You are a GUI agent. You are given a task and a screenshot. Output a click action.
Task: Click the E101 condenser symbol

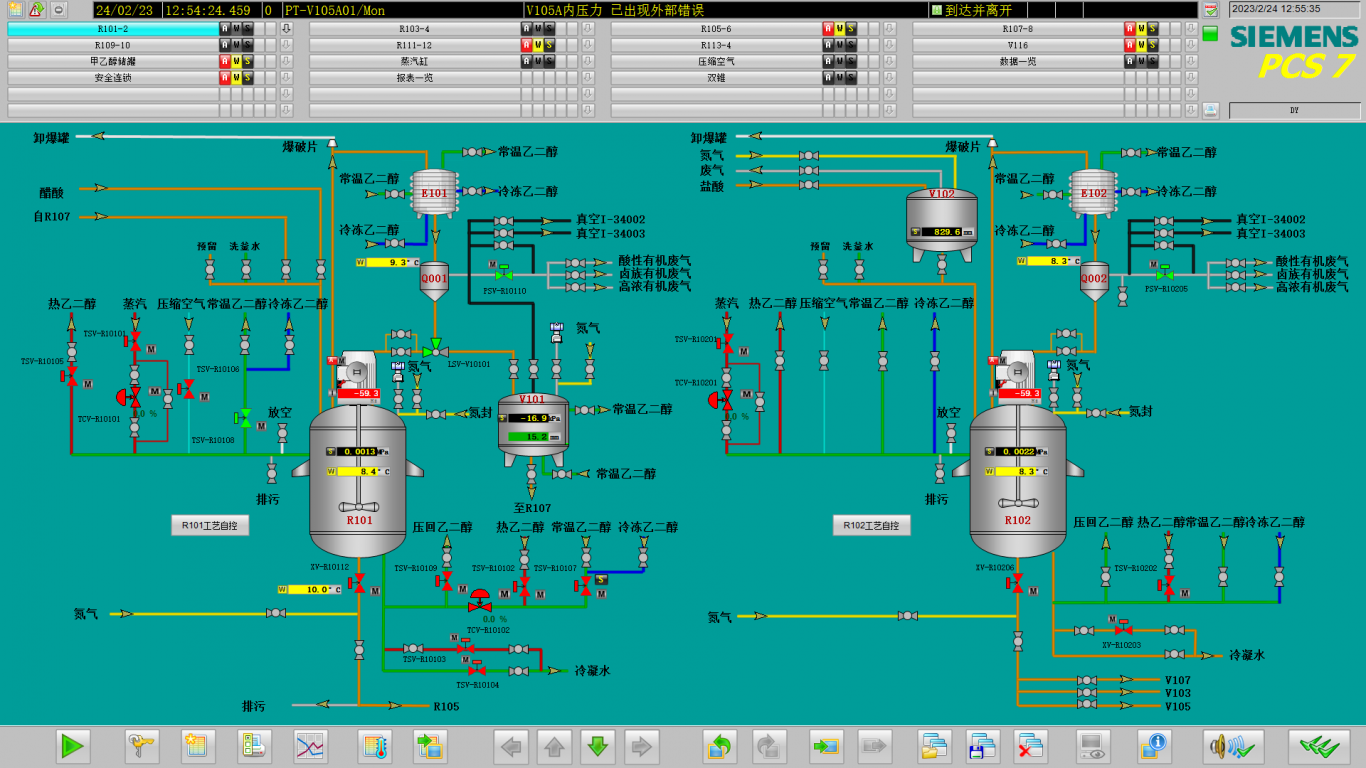[434, 193]
